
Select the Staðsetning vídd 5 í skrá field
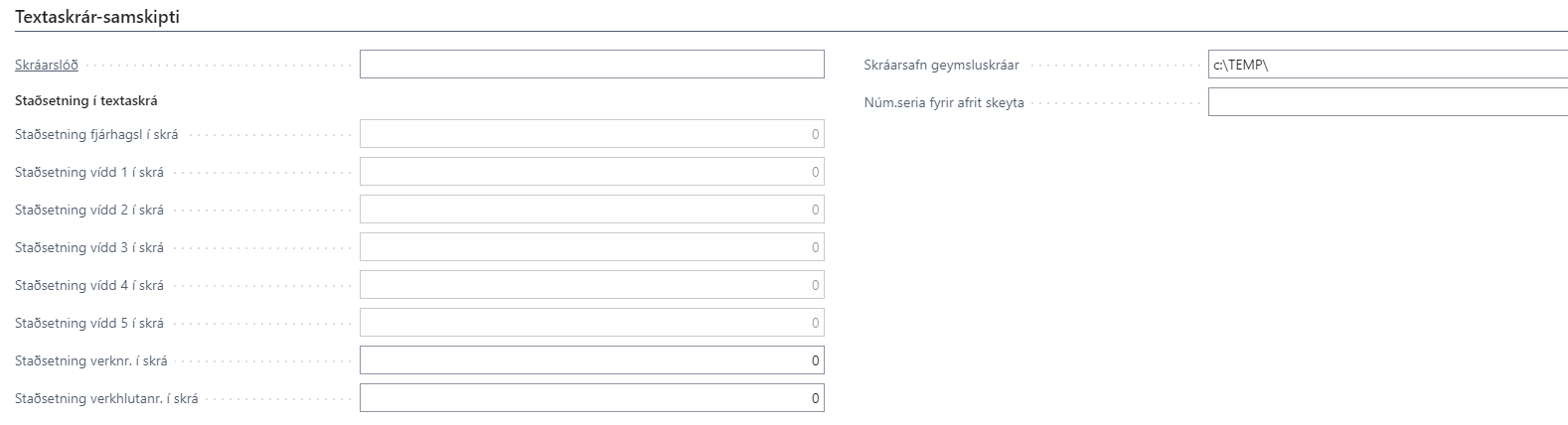591,323
